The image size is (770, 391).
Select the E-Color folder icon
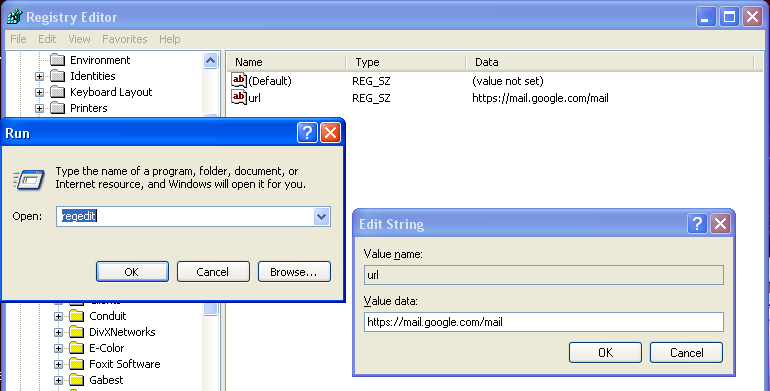(x=77, y=348)
